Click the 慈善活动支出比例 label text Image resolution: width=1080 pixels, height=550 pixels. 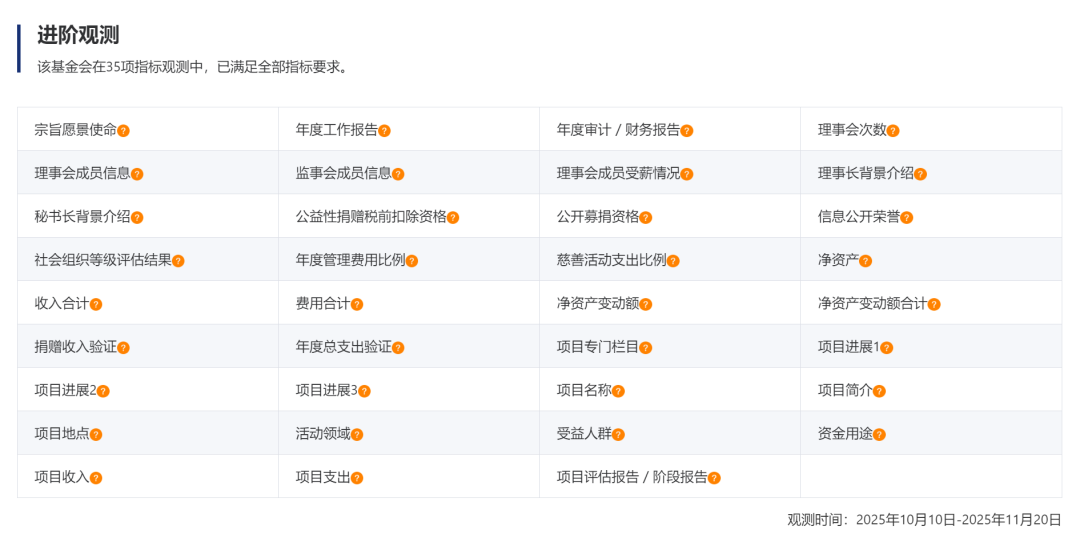[x=612, y=260]
